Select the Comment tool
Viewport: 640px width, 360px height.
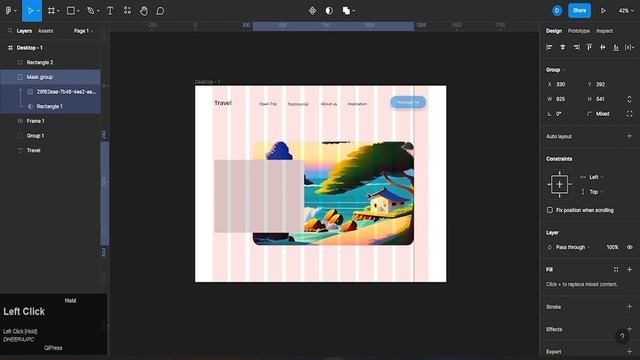click(160, 11)
